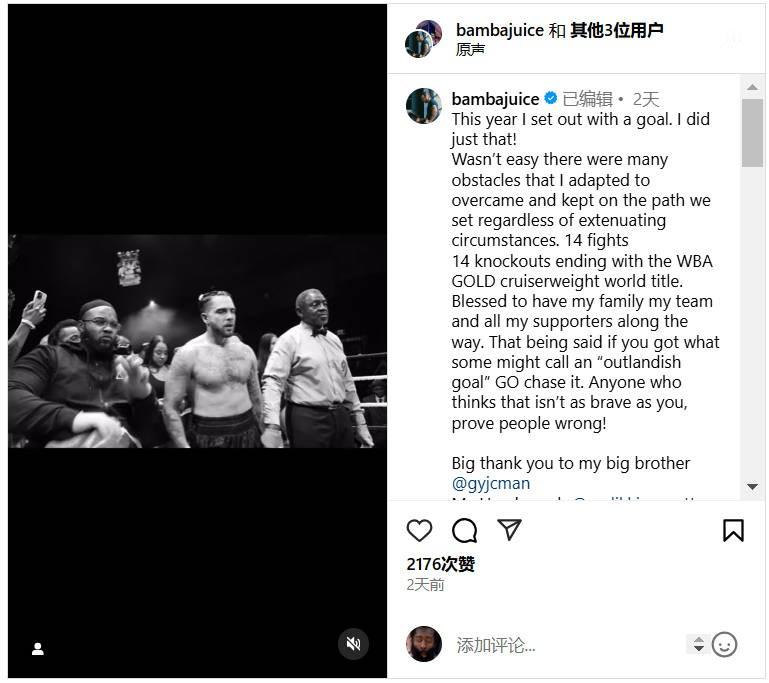Click scrollbar up arrow in caption
This screenshot has height=683, width=769.
pos(752,87)
